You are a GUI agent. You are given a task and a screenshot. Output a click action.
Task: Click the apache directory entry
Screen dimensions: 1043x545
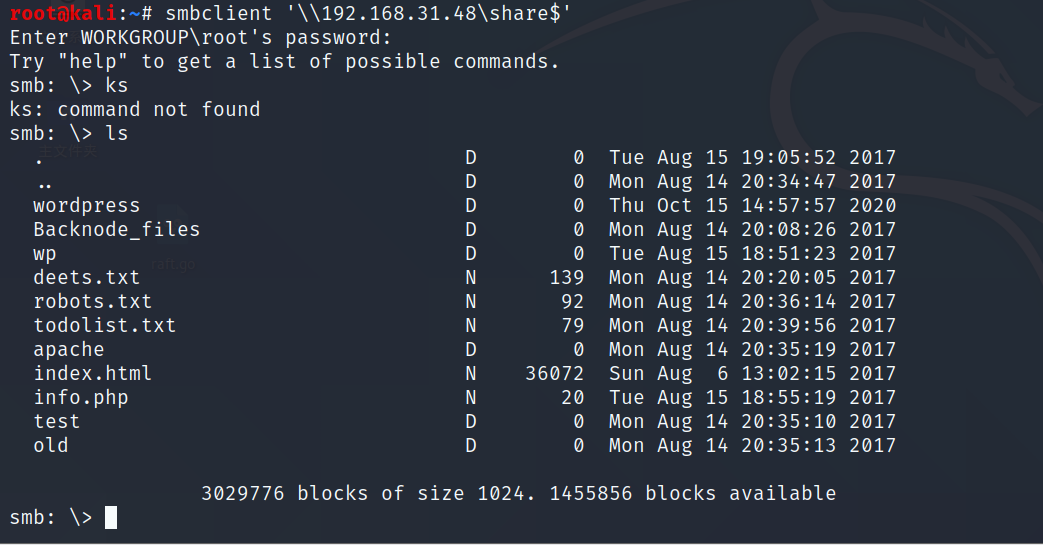[x=68, y=349]
